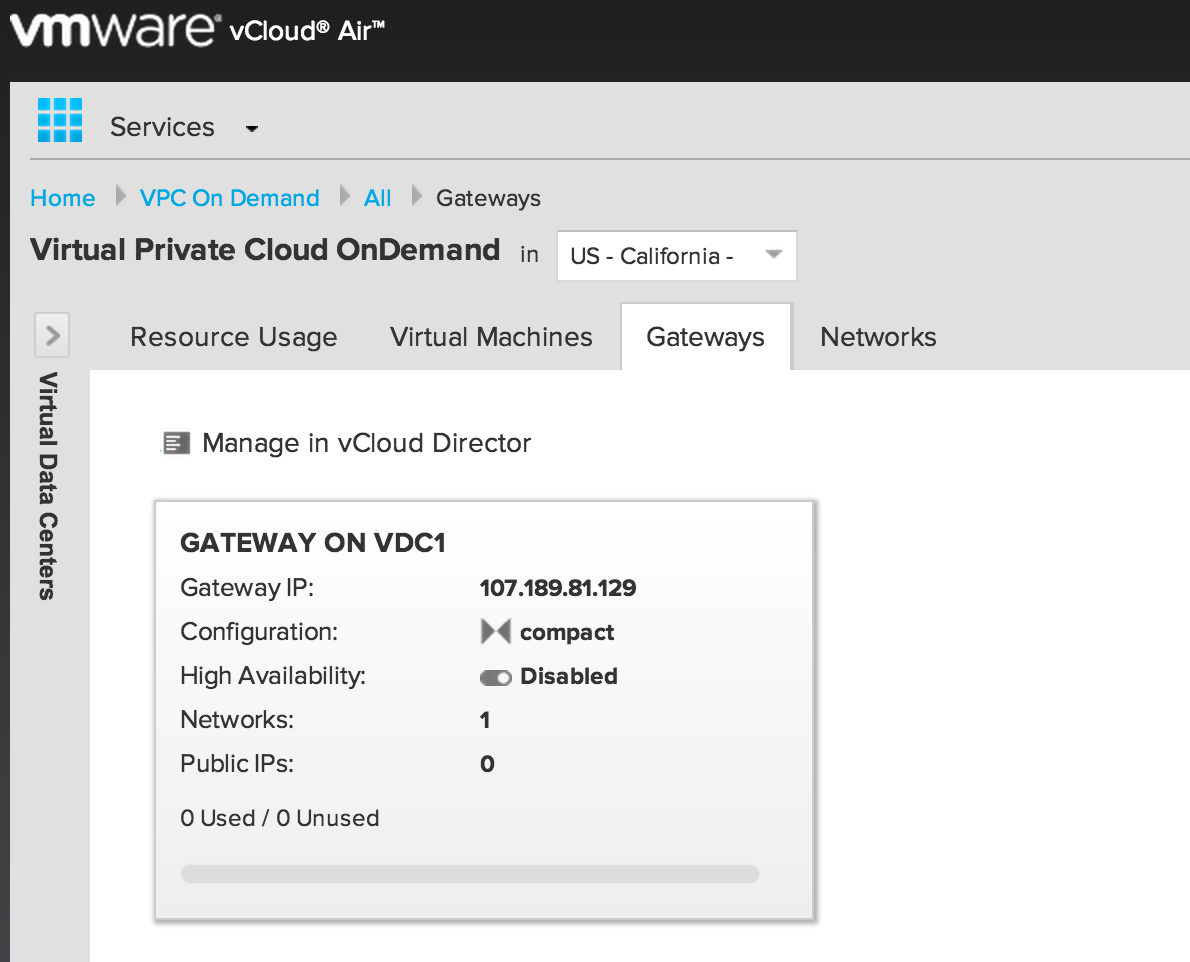Image resolution: width=1190 pixels, height=962 pixels.
Task: Expand the Virtual Data Centers sidebar
Action: click(x=52, y=335)
